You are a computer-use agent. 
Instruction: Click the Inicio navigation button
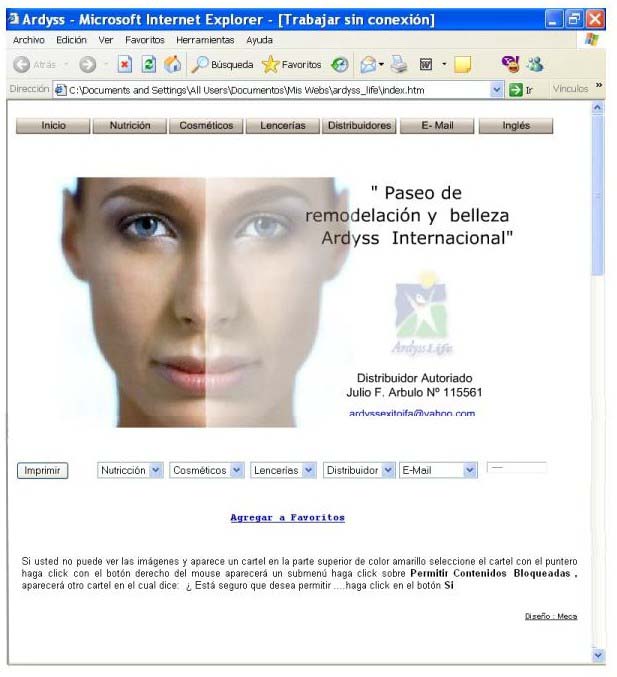[x=53, y=126]
